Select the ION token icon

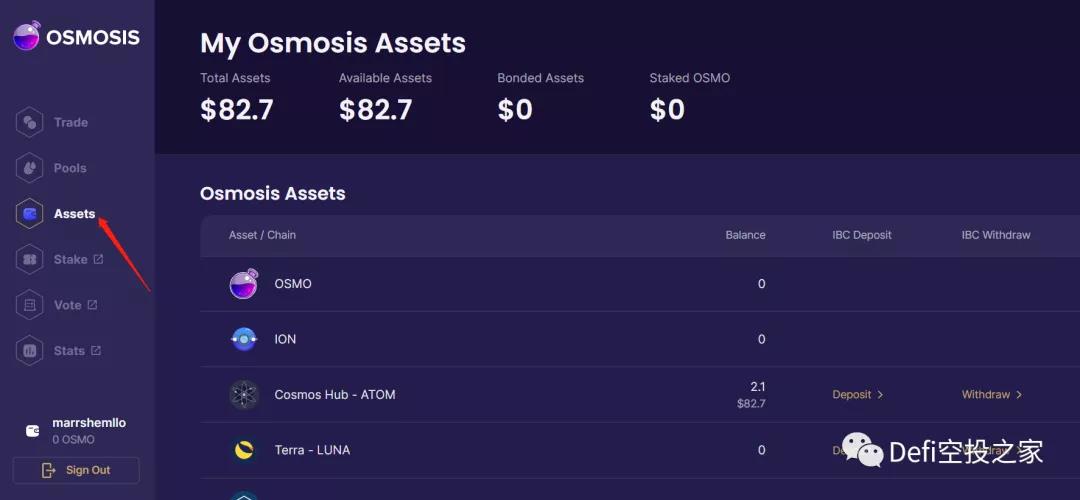tap(244, 339)
